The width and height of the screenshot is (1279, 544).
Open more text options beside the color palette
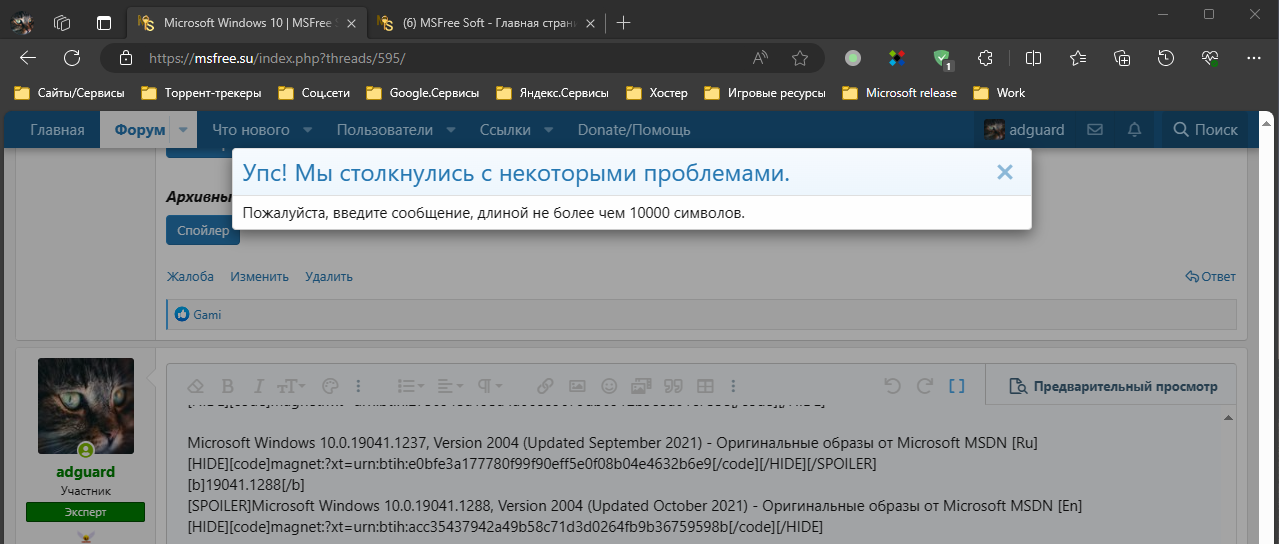[359, 386]
